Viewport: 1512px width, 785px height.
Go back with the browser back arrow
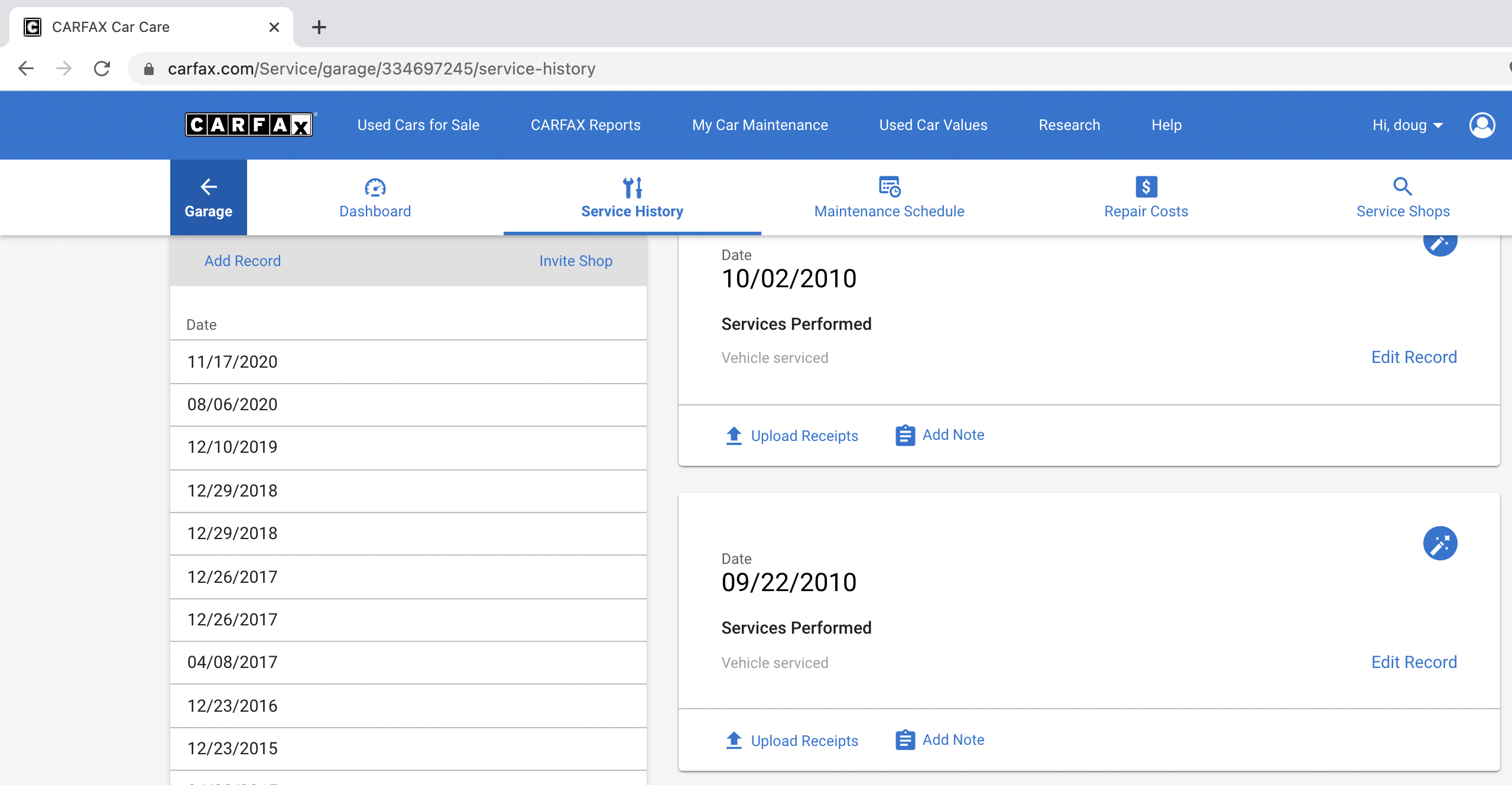coord(26,69)
